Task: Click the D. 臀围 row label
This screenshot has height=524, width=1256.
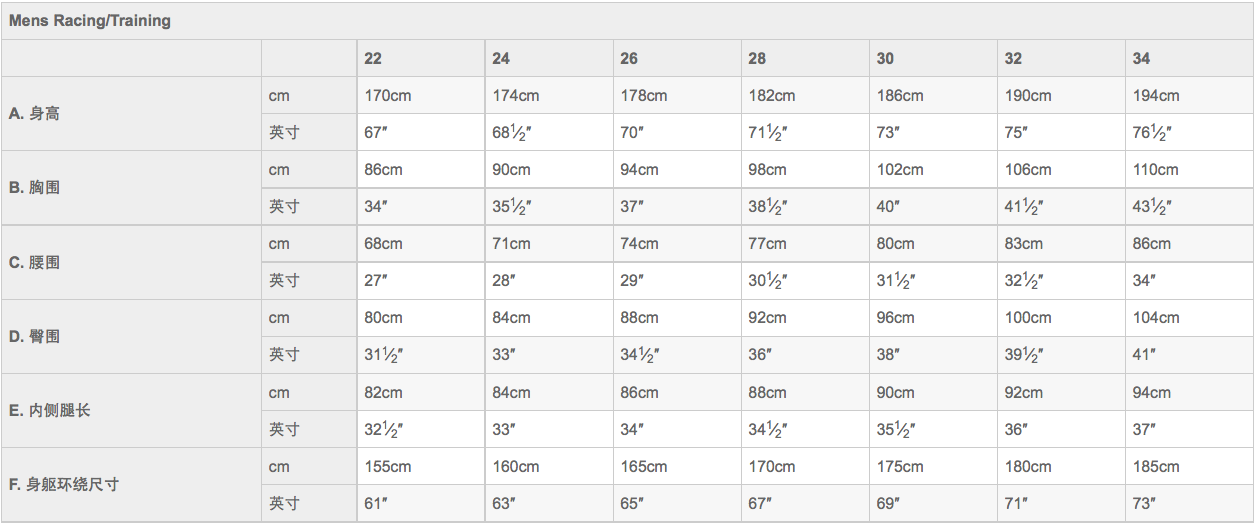Action: 34,336
